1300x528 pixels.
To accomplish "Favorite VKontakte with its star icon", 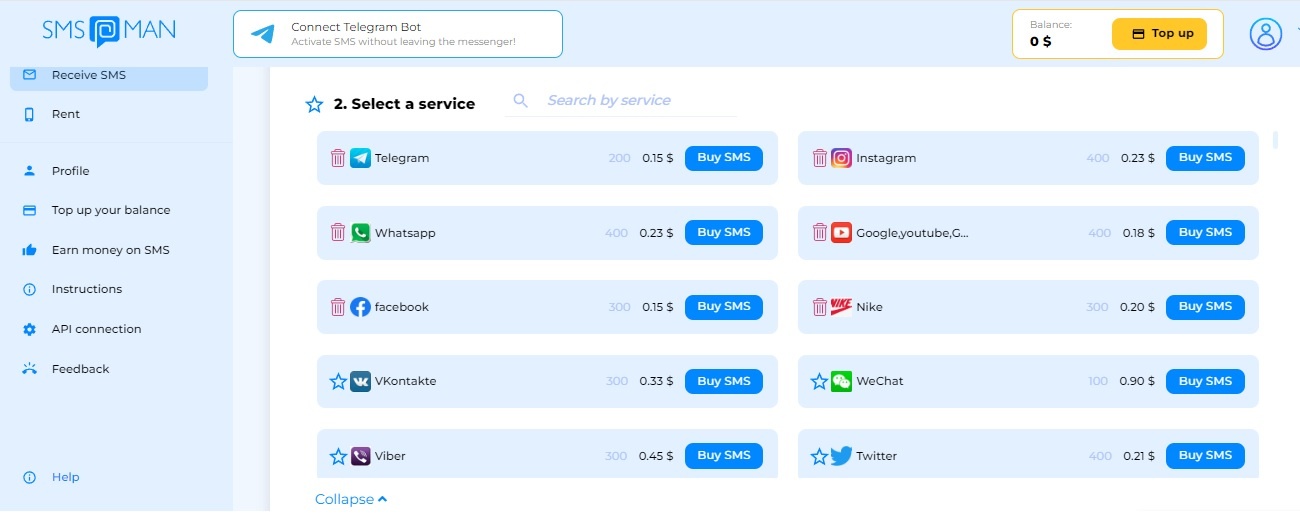I will pos(338,381).
